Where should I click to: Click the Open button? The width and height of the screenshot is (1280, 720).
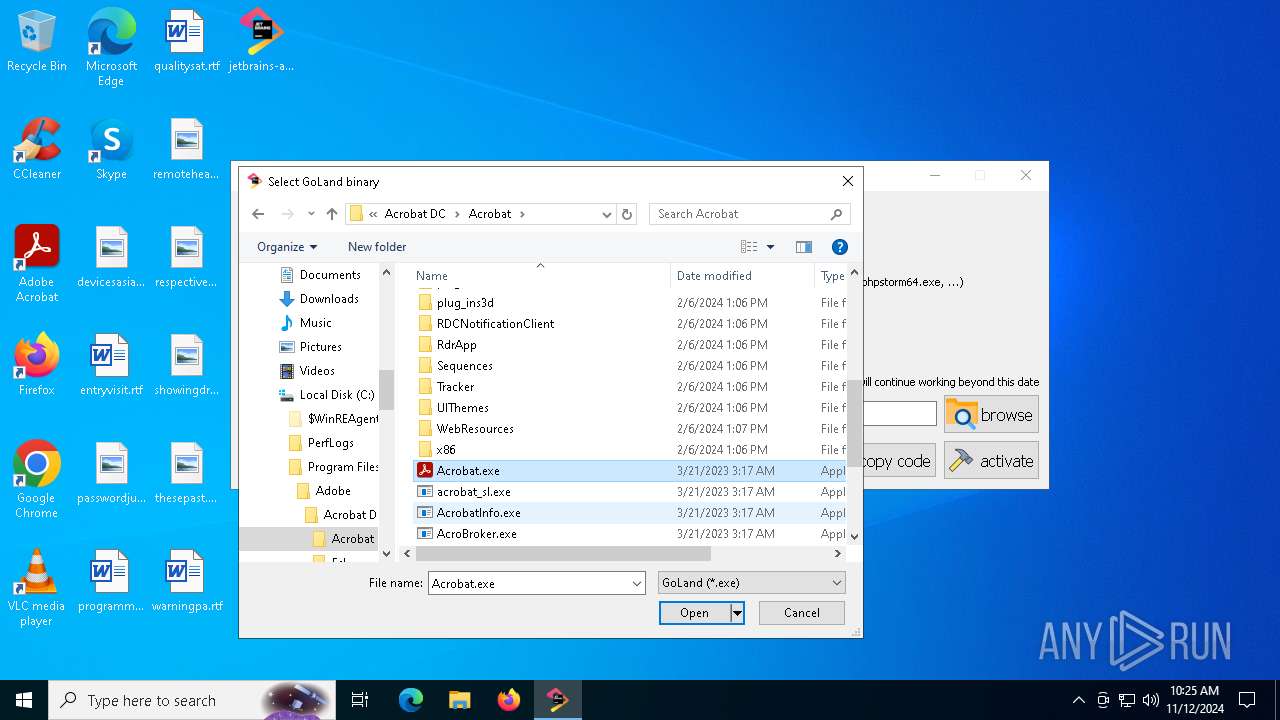(694, 613)
